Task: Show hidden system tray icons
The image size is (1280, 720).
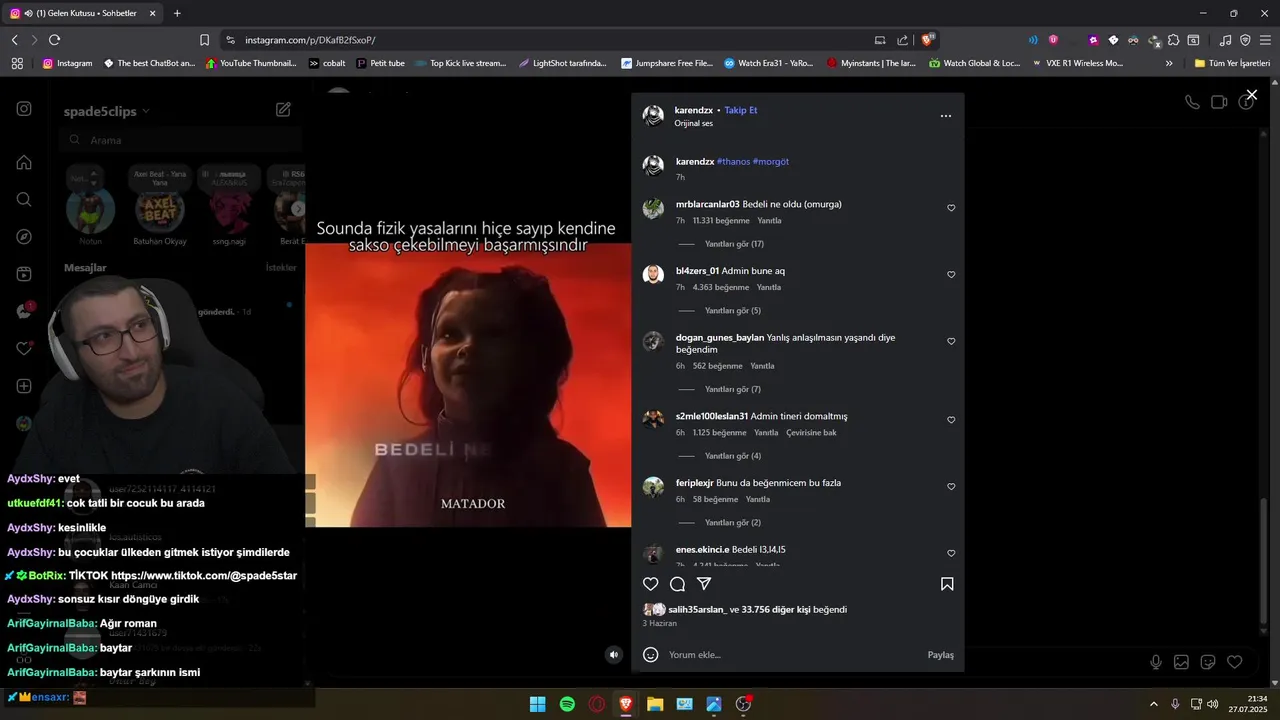Action: click(x=1153, y=704)
